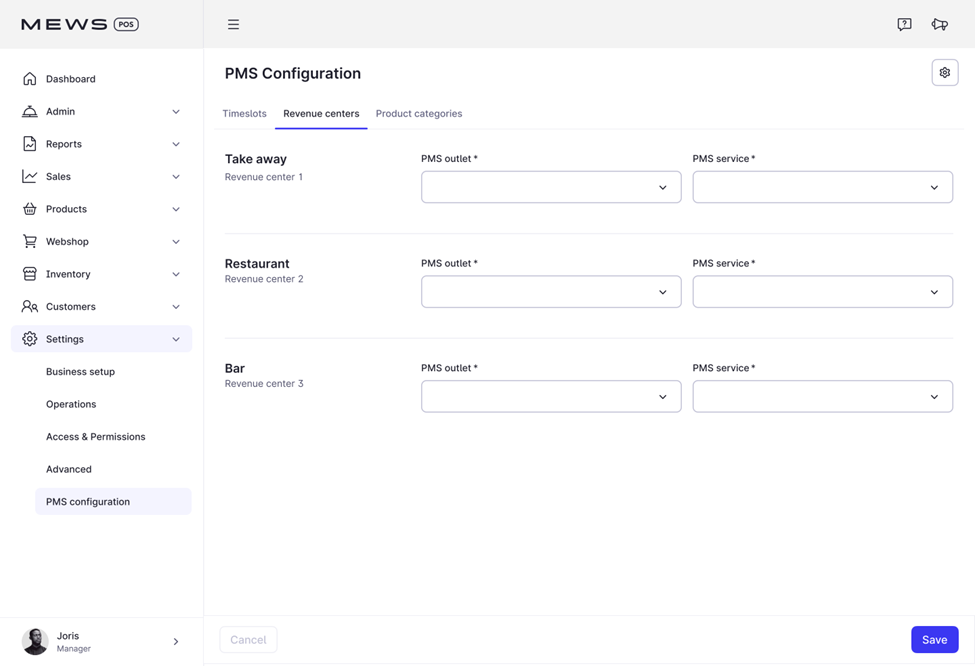Open Bar PMS outlet dropdown
The height and width of the screenshot is (666, 975).
(550, 397)
